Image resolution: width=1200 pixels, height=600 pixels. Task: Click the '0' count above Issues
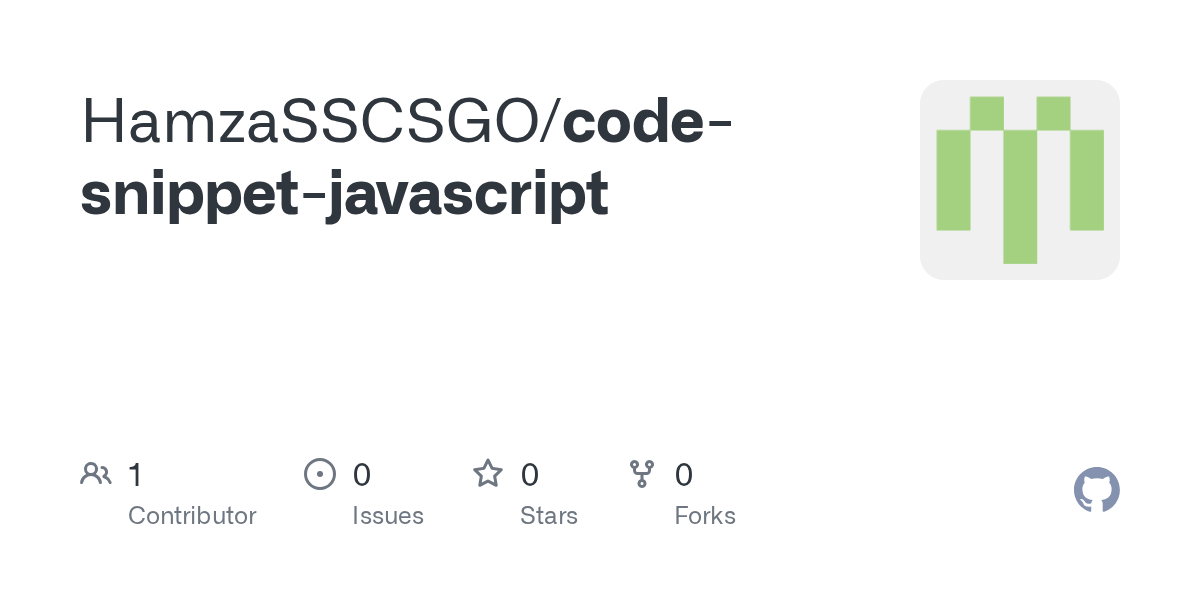click(362, 474)
